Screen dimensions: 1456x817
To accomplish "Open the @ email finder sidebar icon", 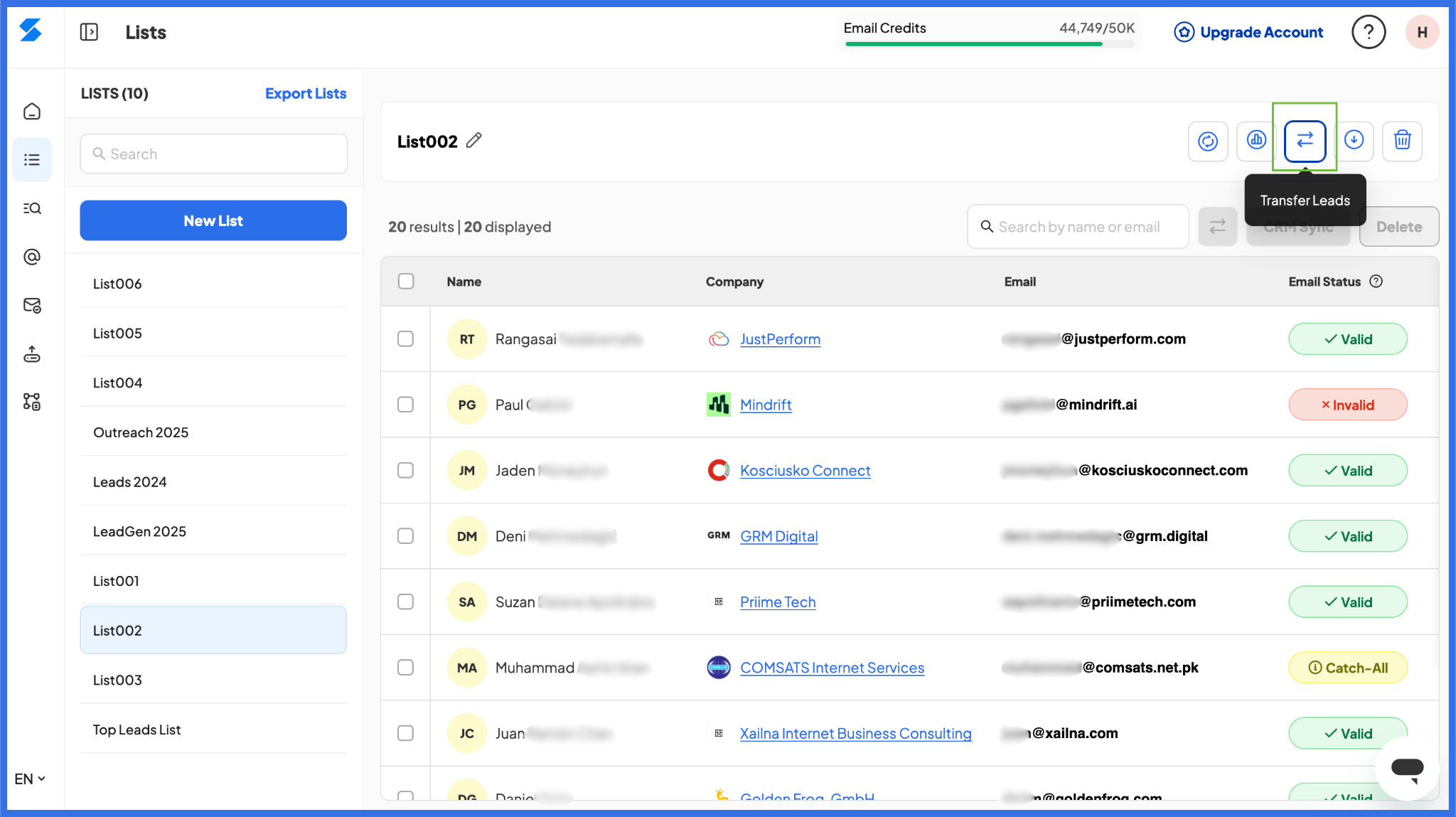I will pos(32,257).
